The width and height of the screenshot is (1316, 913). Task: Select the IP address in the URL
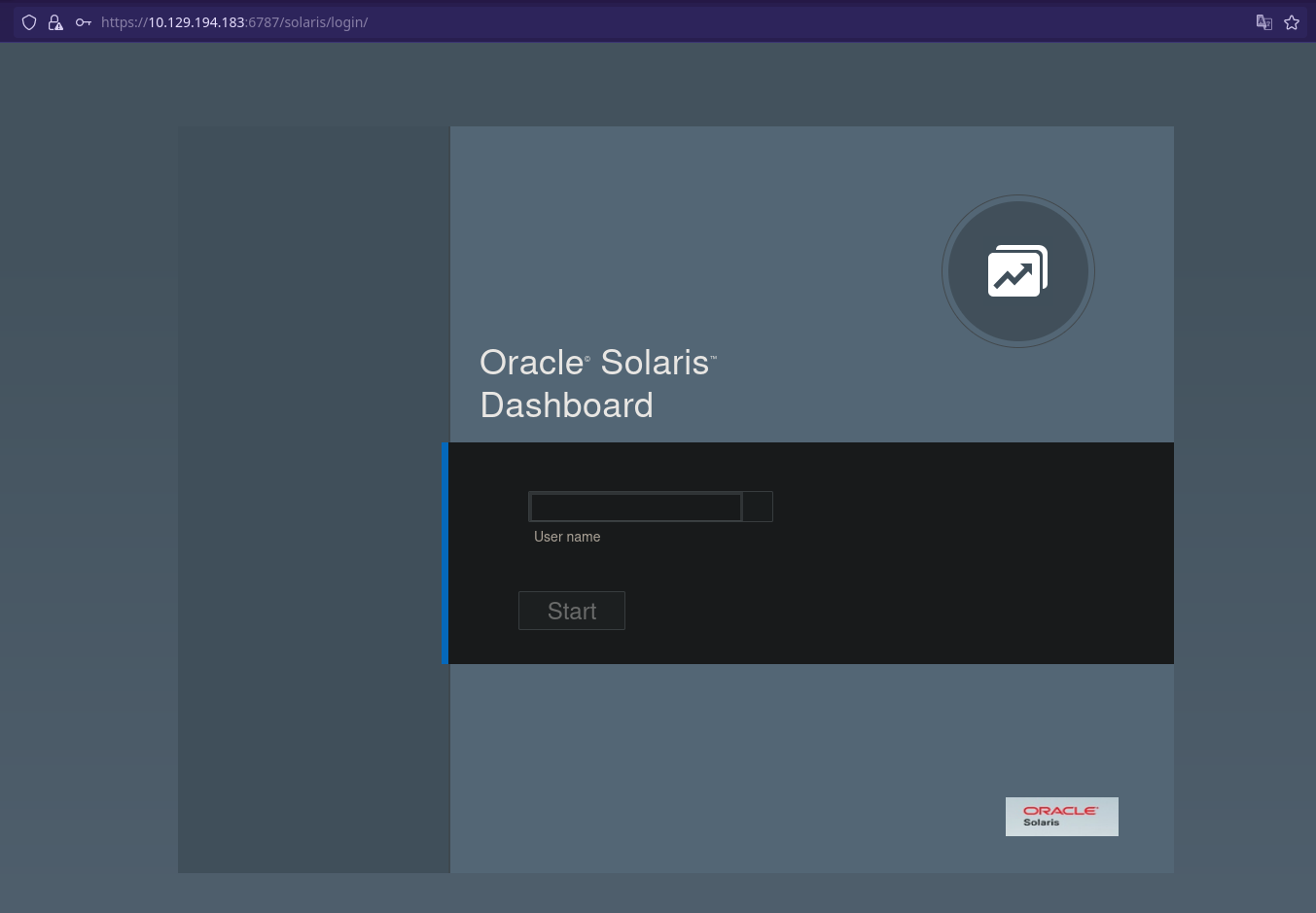point(196,22)
